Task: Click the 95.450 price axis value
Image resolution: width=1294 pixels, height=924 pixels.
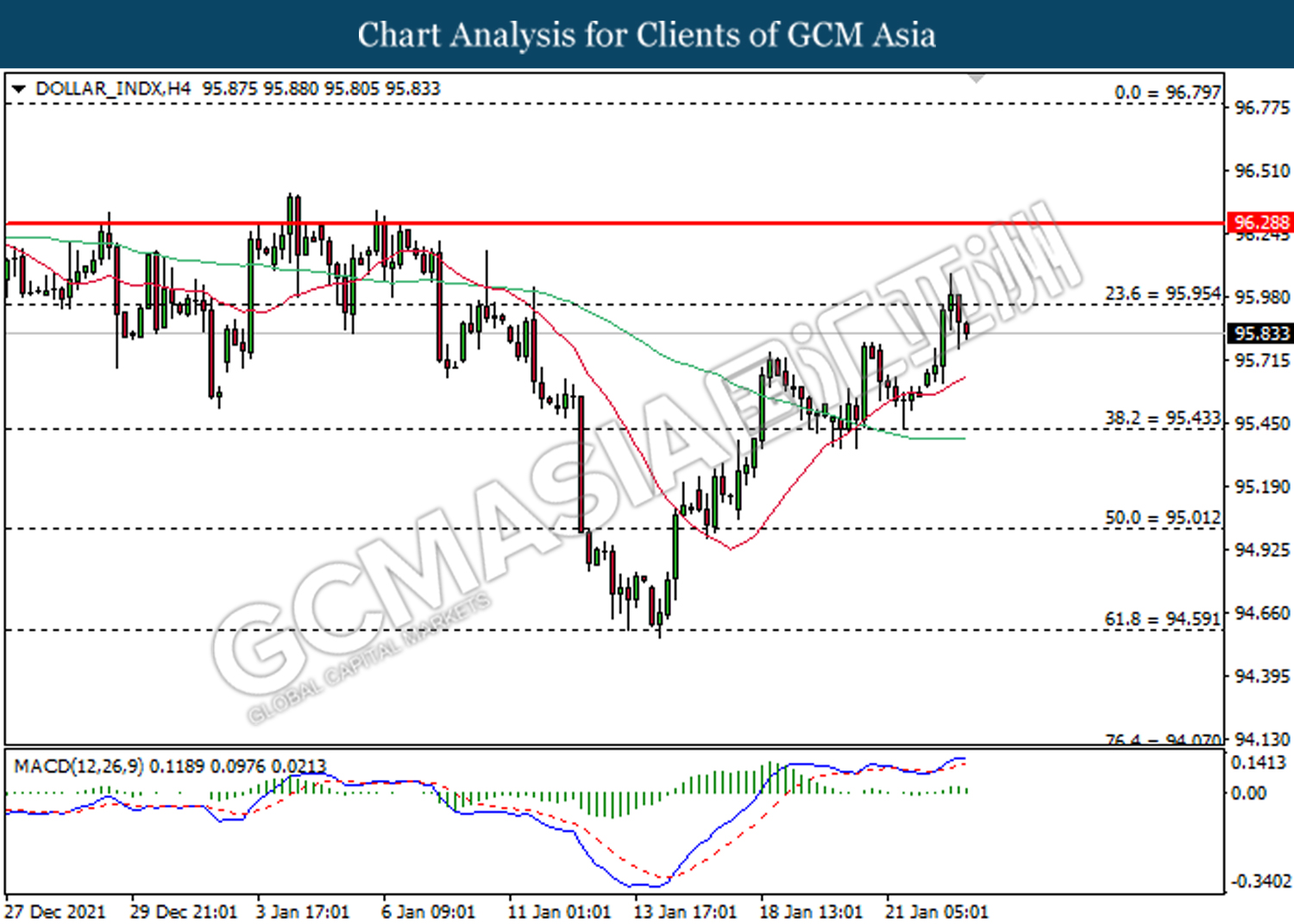Action: click(1262, 424)
